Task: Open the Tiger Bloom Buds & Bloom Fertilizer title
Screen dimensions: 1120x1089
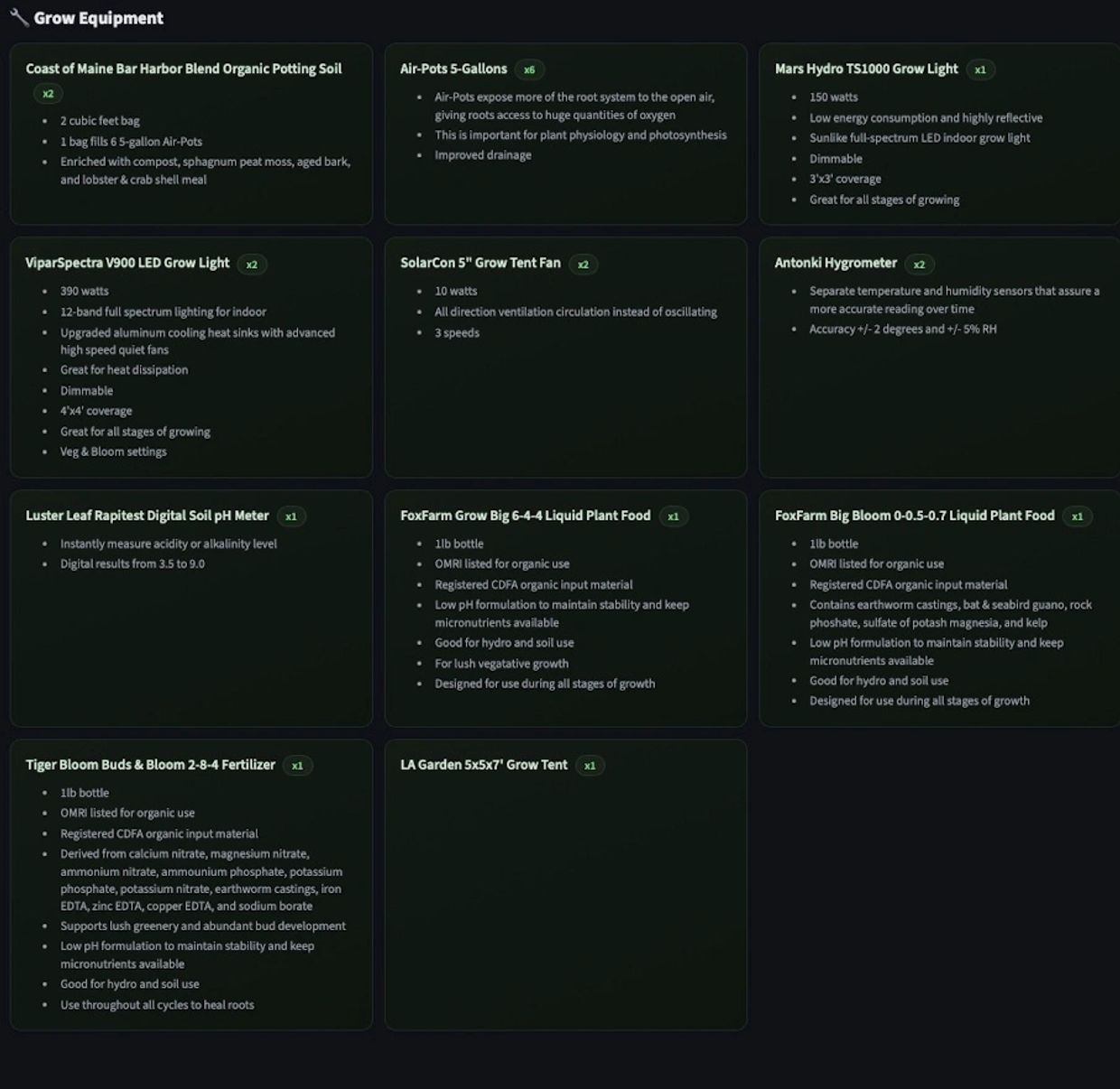Action: pos(150,765)
